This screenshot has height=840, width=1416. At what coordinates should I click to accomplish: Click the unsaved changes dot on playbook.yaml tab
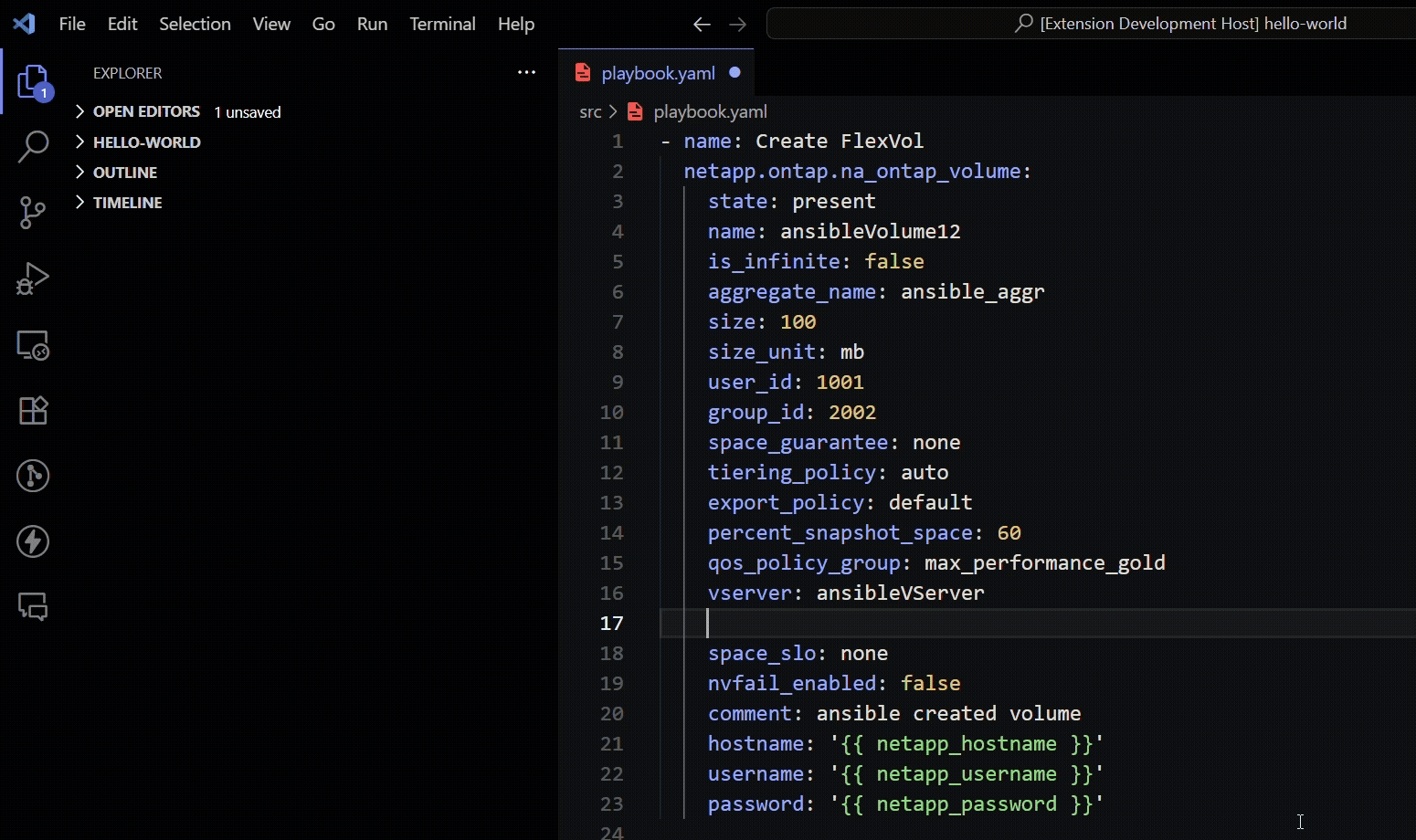[734, 73]
